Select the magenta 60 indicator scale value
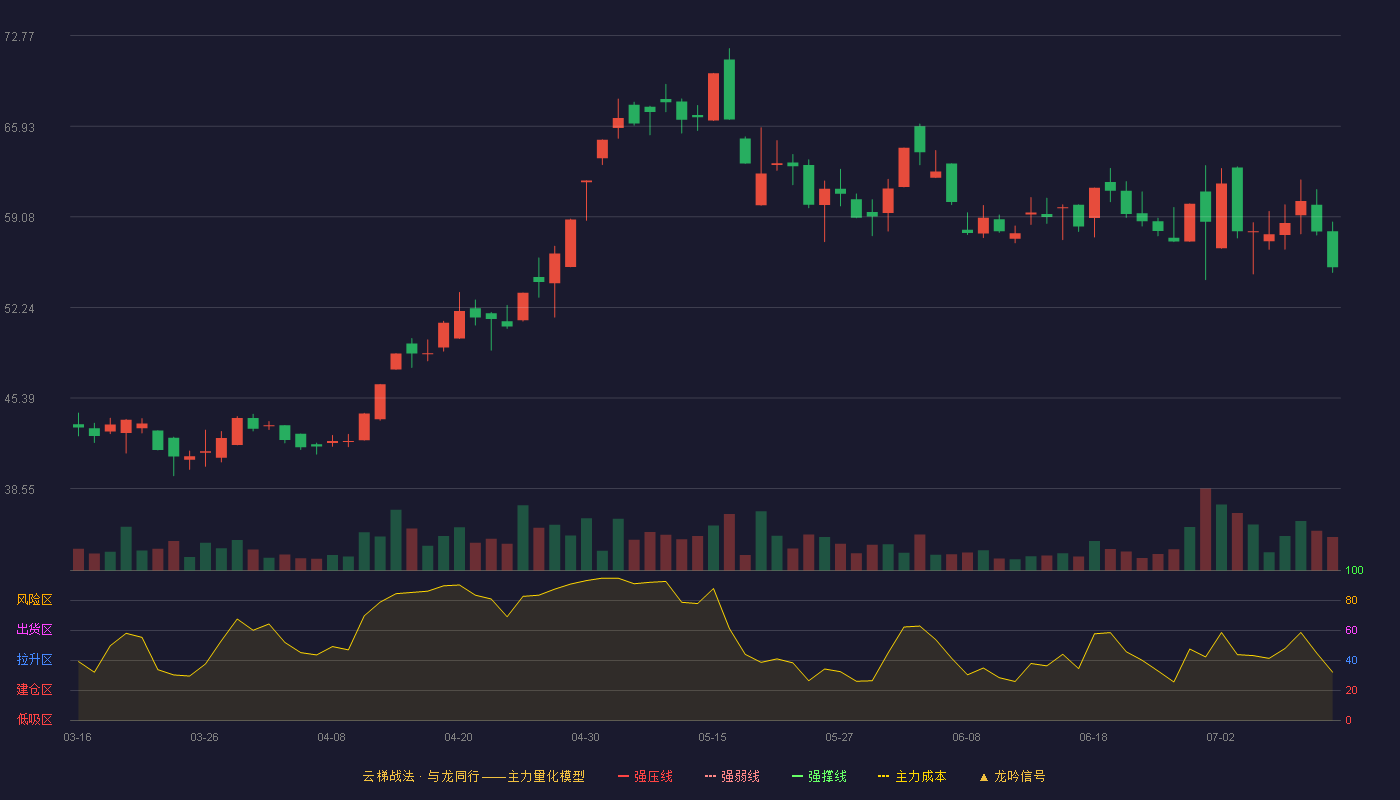 pos(1351,630)
